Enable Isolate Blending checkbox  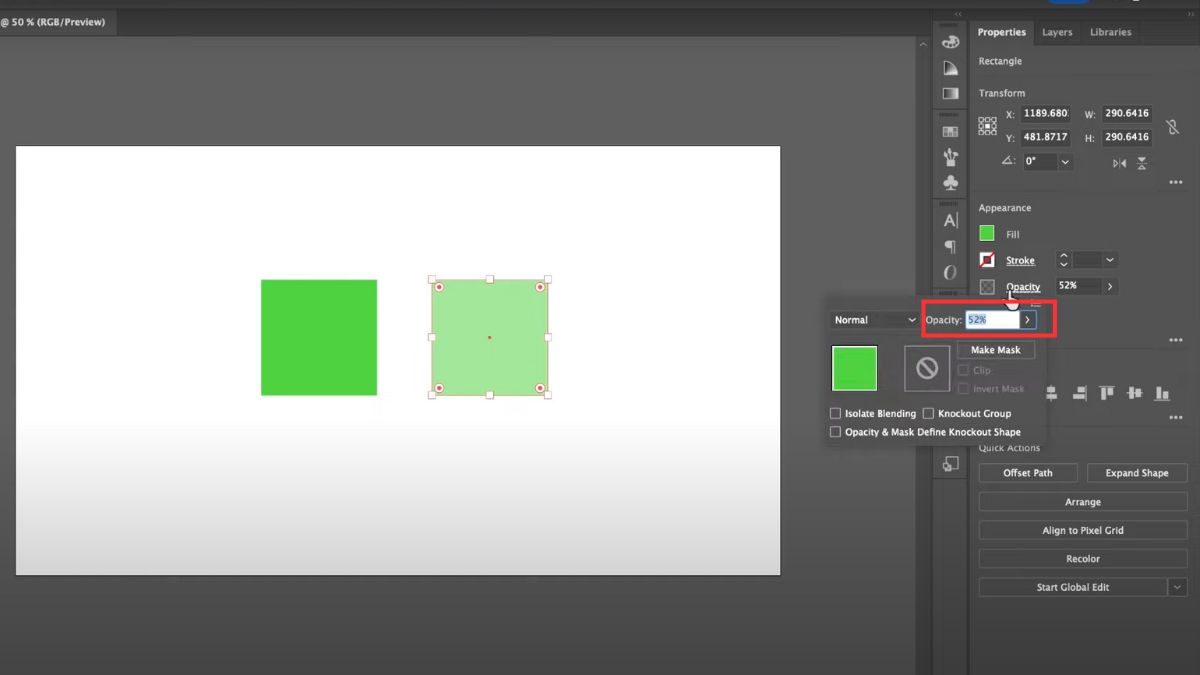click(x=835, y=413)
